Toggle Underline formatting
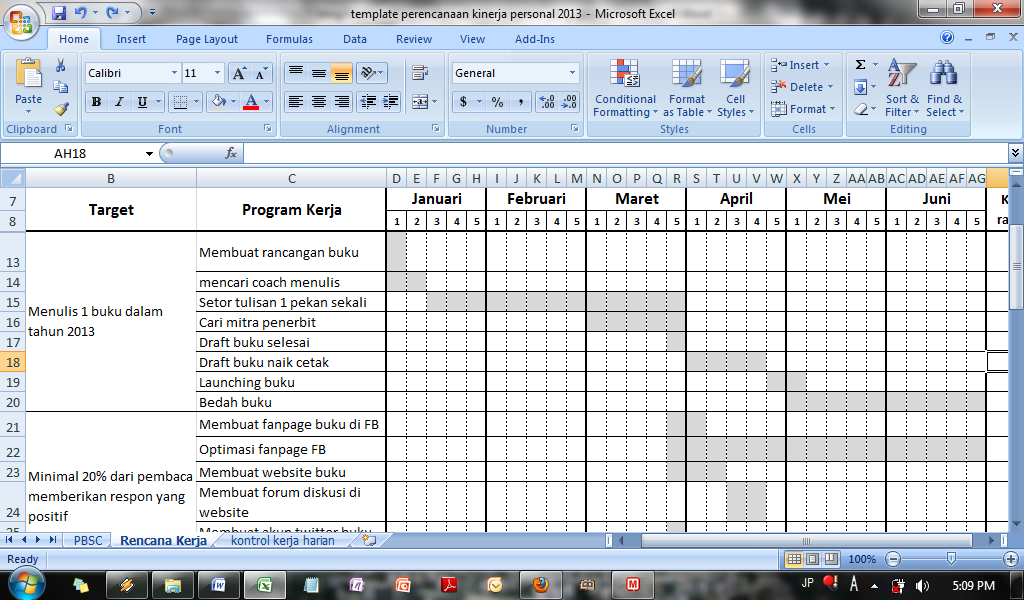 click(x=142, y=102)
